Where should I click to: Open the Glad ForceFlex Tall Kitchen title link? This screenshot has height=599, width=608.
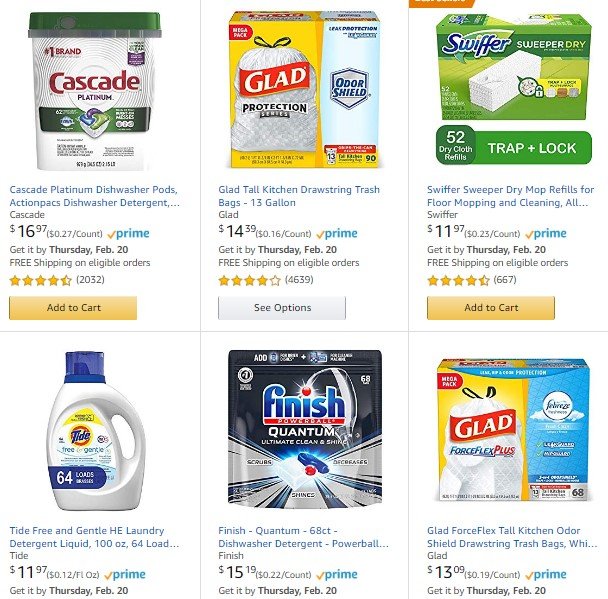pos(512,537)
